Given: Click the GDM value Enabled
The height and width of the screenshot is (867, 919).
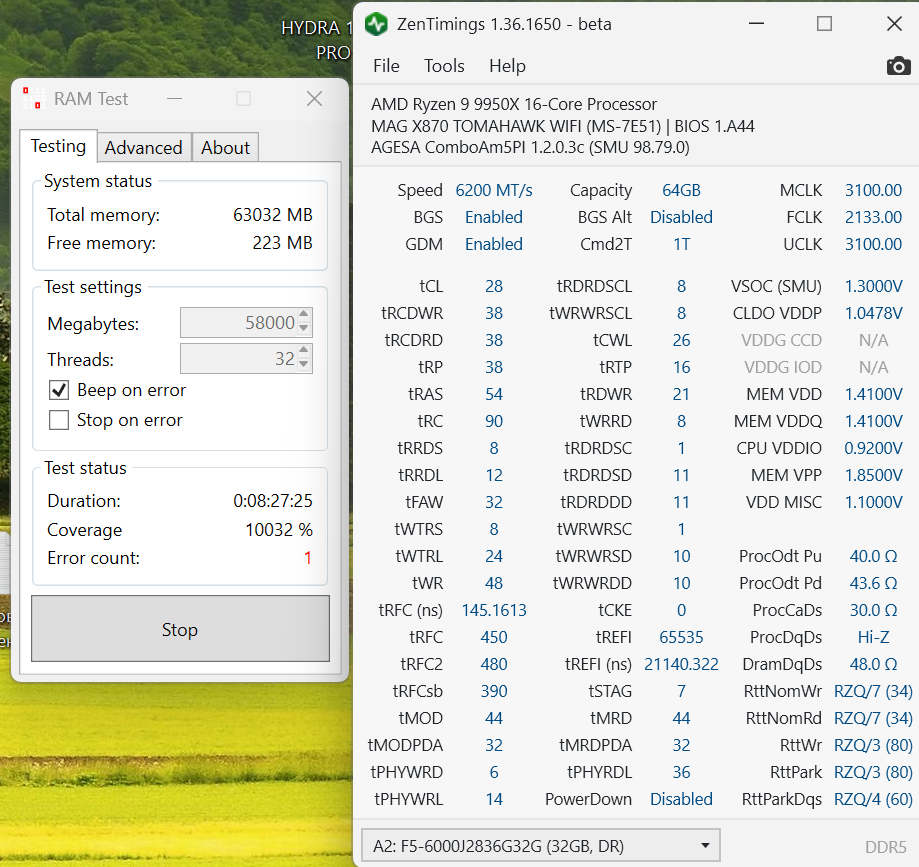Looking at the screenshot, I should [x=494, y=244].
